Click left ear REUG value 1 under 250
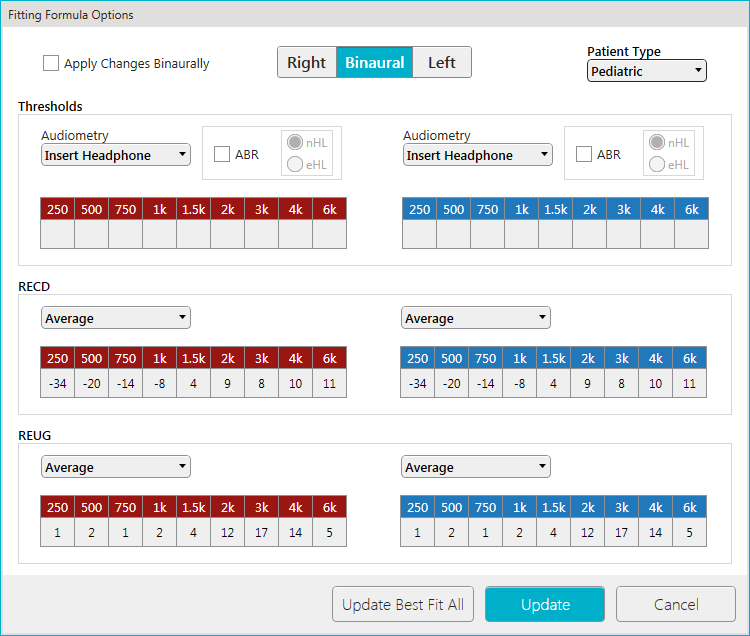Screen dimensions: 750x636 [418, 532]
